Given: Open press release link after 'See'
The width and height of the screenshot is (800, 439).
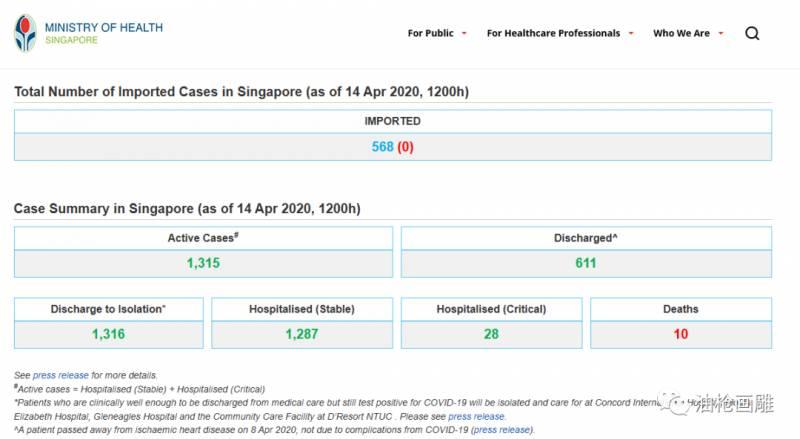Looking at the screenshot, I should pos(61,375).
